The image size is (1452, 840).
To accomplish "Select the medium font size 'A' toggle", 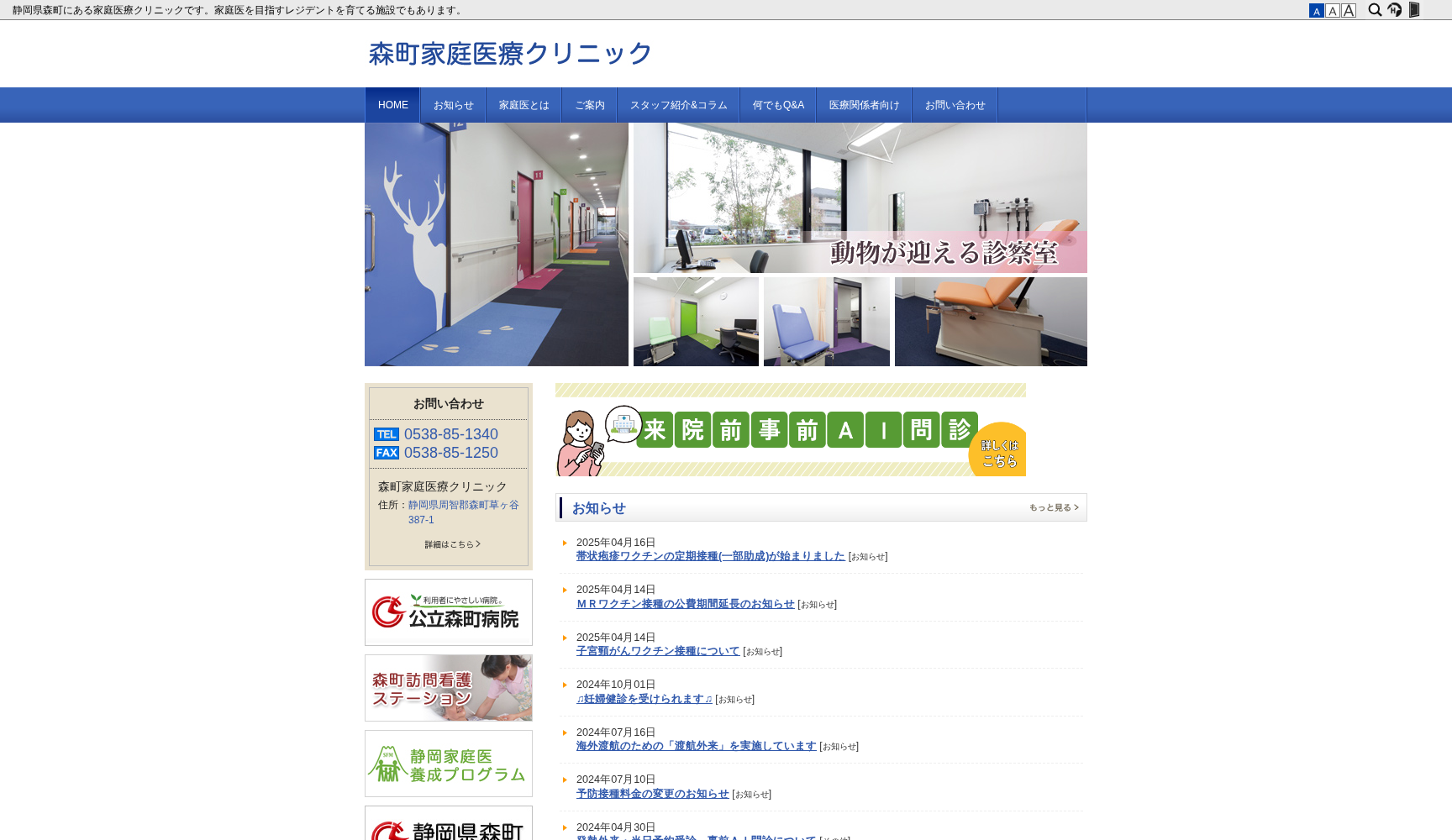I will click(1333, 10).
